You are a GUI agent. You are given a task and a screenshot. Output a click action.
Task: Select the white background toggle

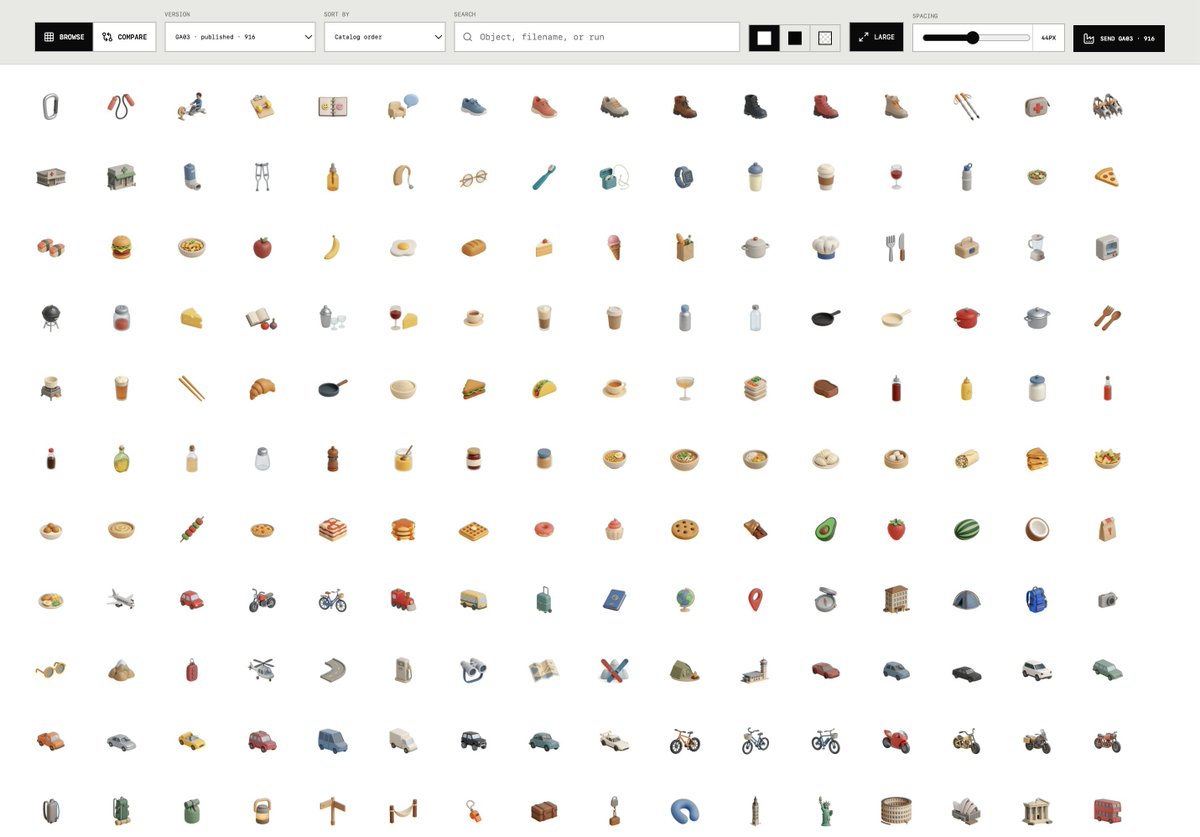pyautogui.click(x=764, y=38)
